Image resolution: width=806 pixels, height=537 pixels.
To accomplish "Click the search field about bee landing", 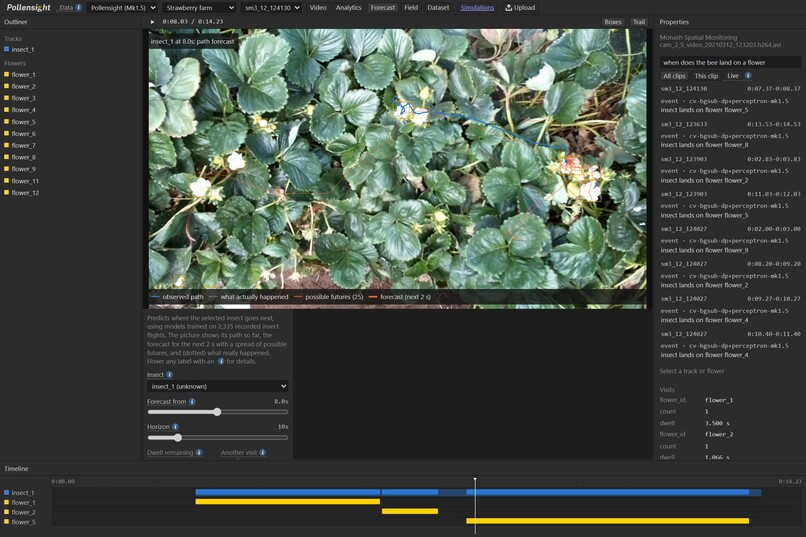I will coord(730,63).
